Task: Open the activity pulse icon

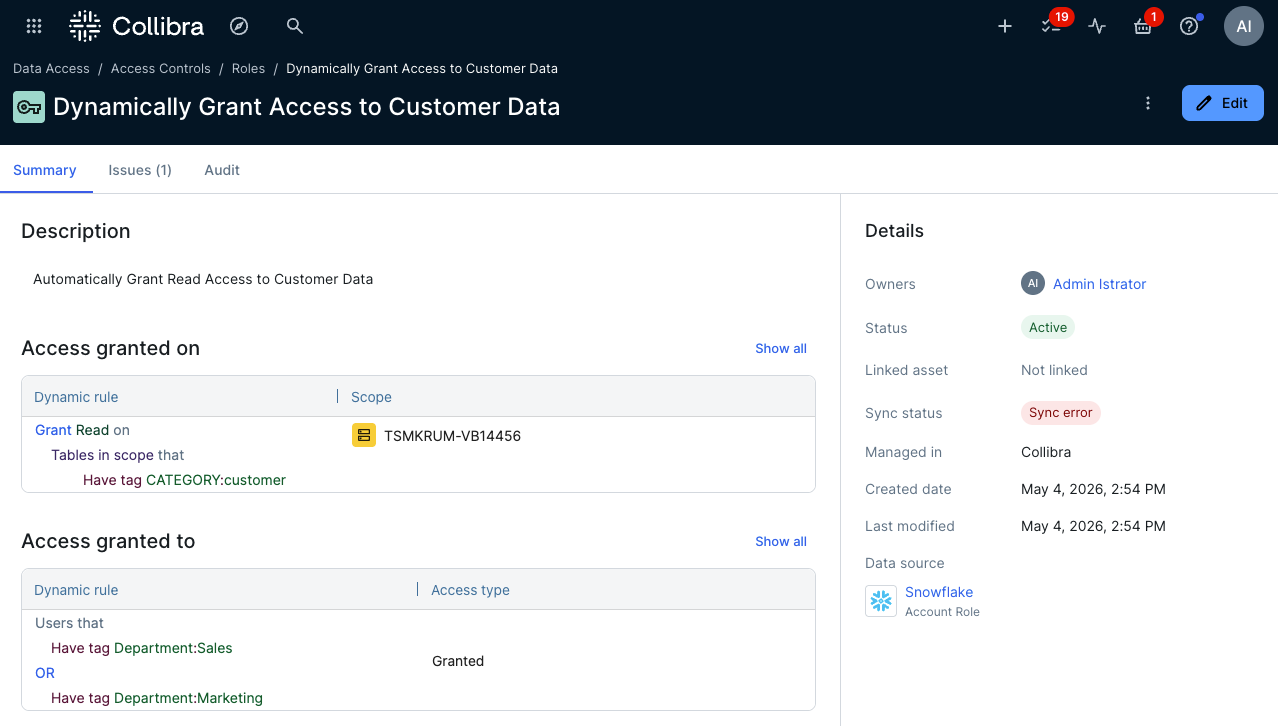Action: pos(1097,27)
